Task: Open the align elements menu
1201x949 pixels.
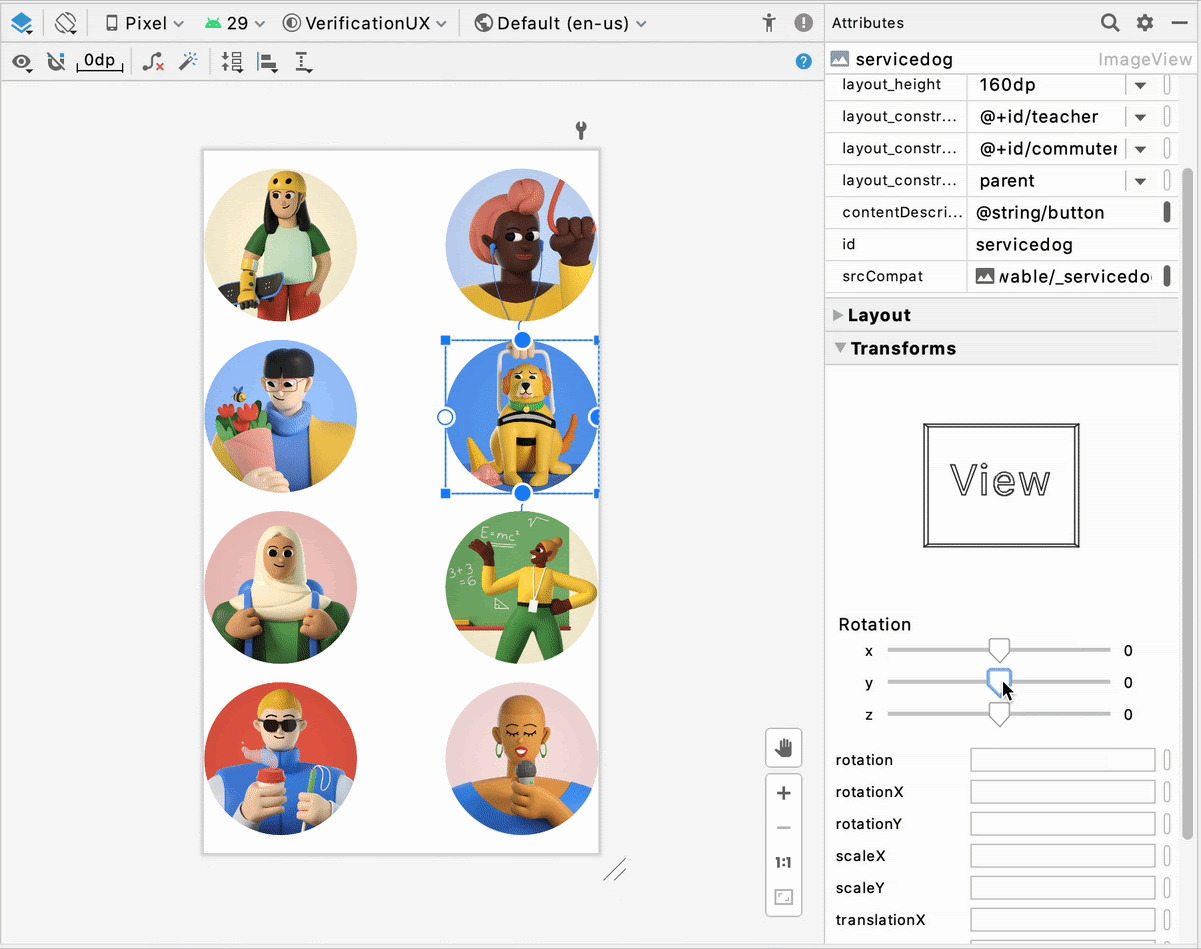Action: (268, 63)
